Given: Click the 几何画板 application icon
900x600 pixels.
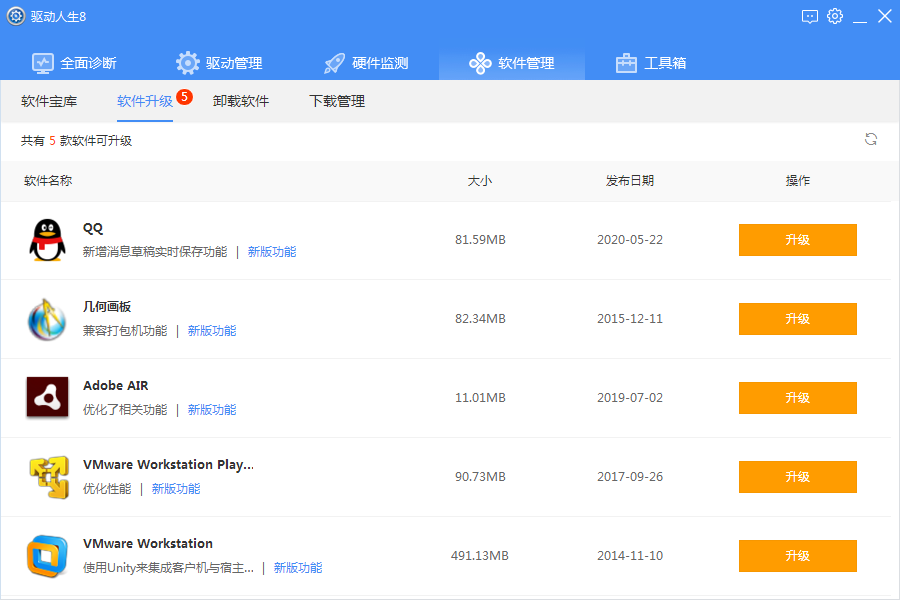Looking at the screenshot, I should 46,319.
